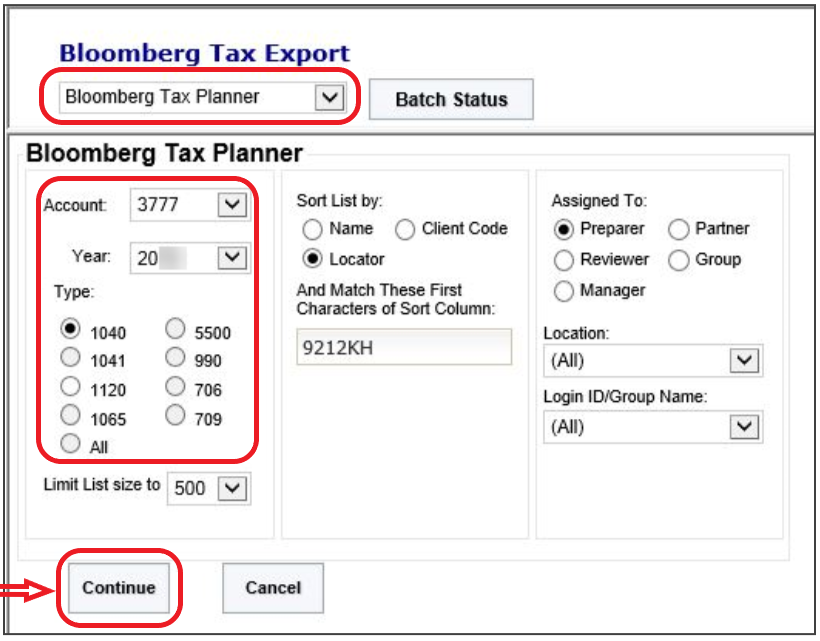820x641 pixels.
Task: Open the Limit List size dropdown
Action: [x=209, y=488]
